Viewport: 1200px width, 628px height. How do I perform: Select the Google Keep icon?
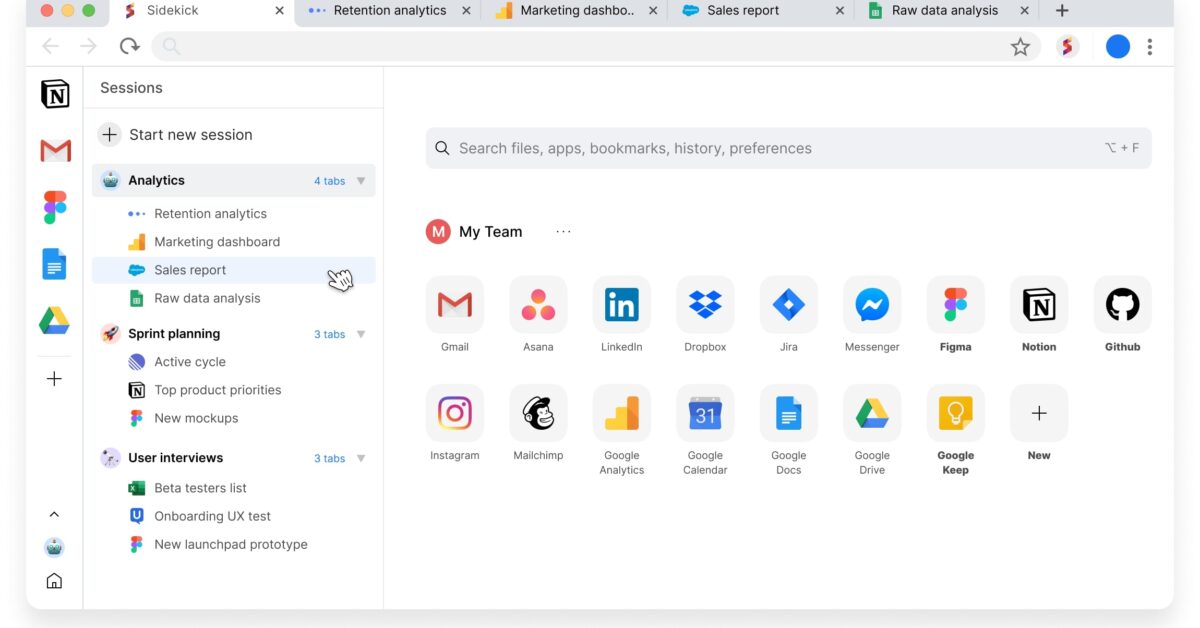(955, 413)
